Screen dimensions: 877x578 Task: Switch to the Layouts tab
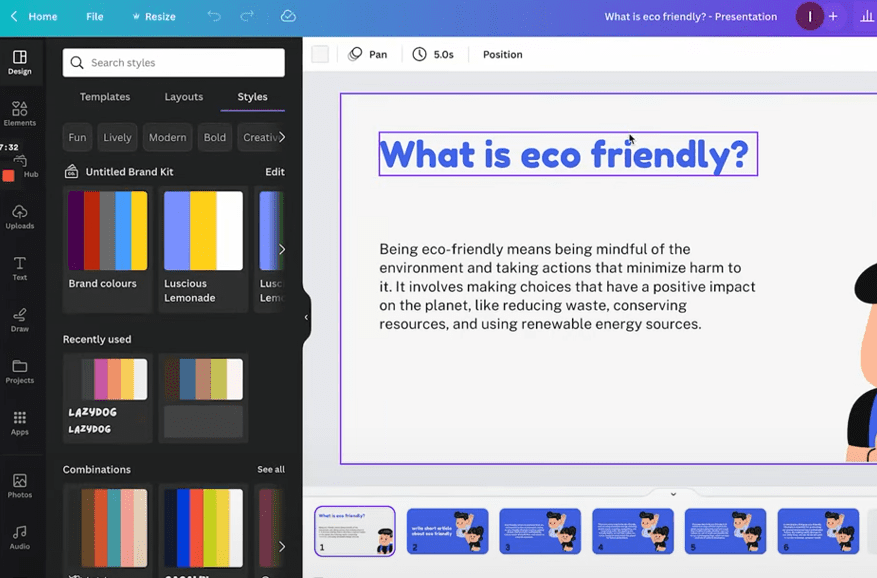tap(183, 97)
